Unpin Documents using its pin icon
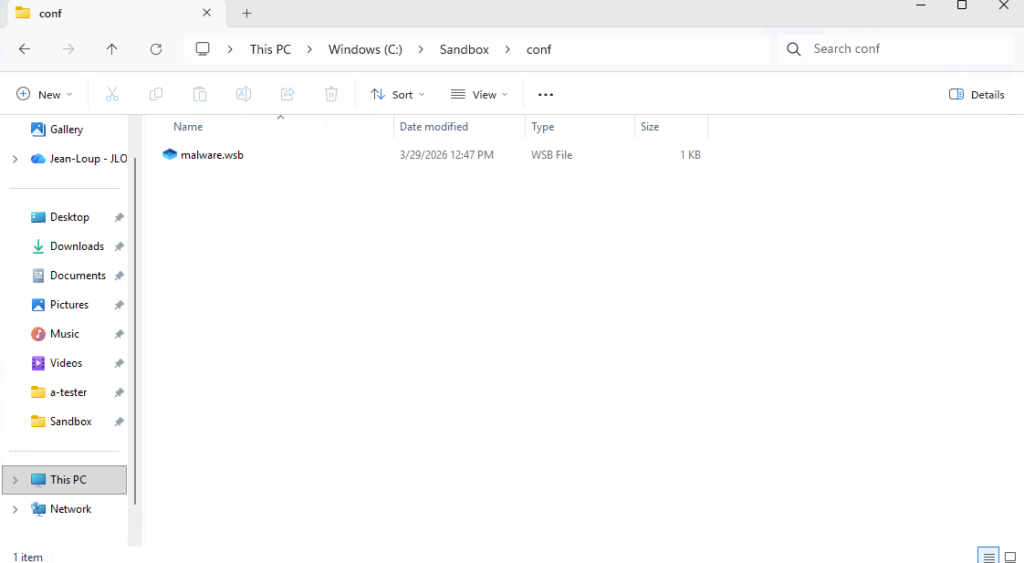 (x=119, y=276)
